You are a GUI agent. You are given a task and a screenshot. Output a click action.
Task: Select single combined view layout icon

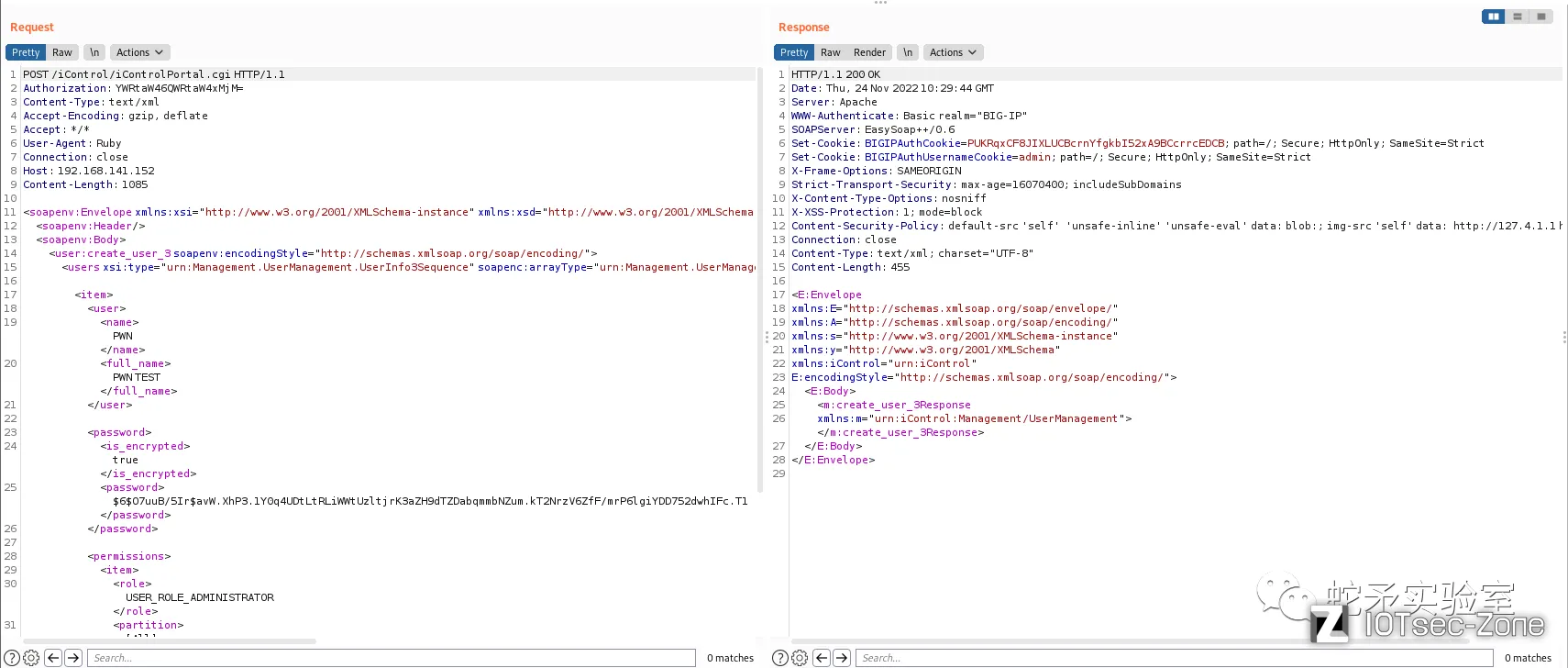point(1541,17)
